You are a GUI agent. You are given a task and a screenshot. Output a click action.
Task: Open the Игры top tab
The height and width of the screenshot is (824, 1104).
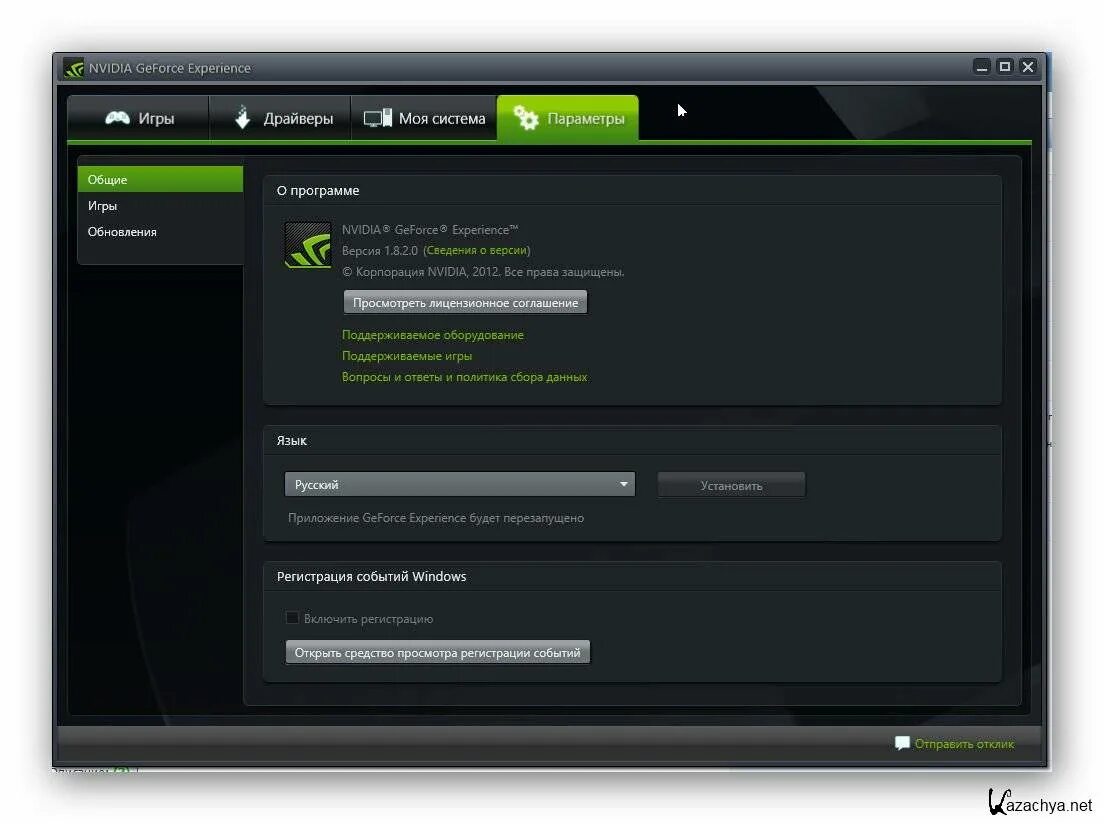[x=139, y=118]
